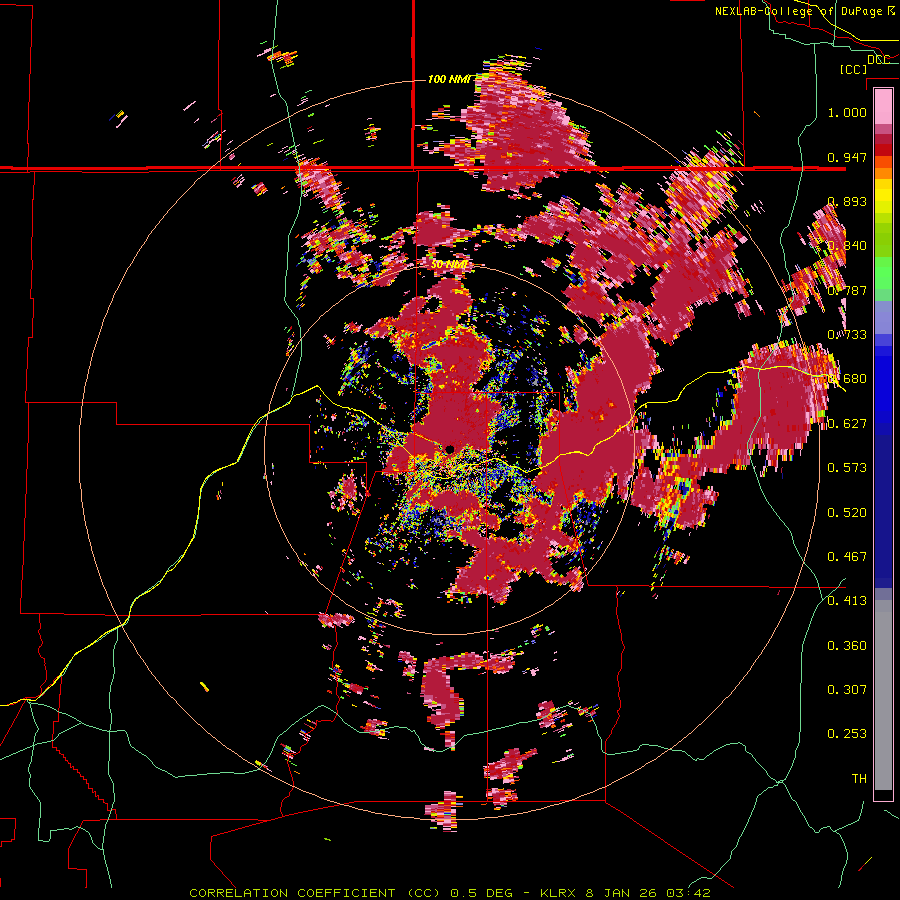Select the 1.000 legend value

pos(847,112)
